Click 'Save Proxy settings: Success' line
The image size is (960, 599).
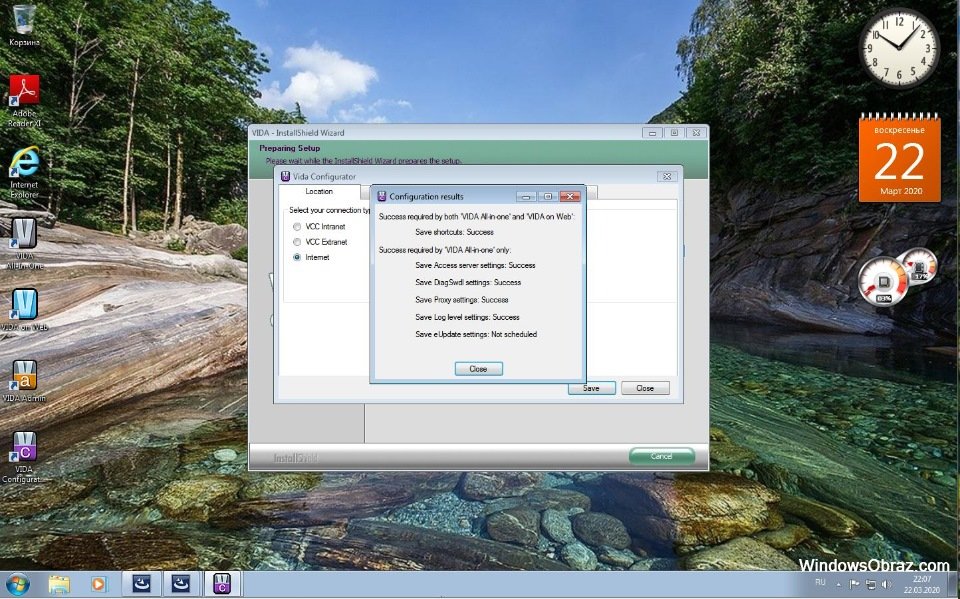(x=462, y=300)
